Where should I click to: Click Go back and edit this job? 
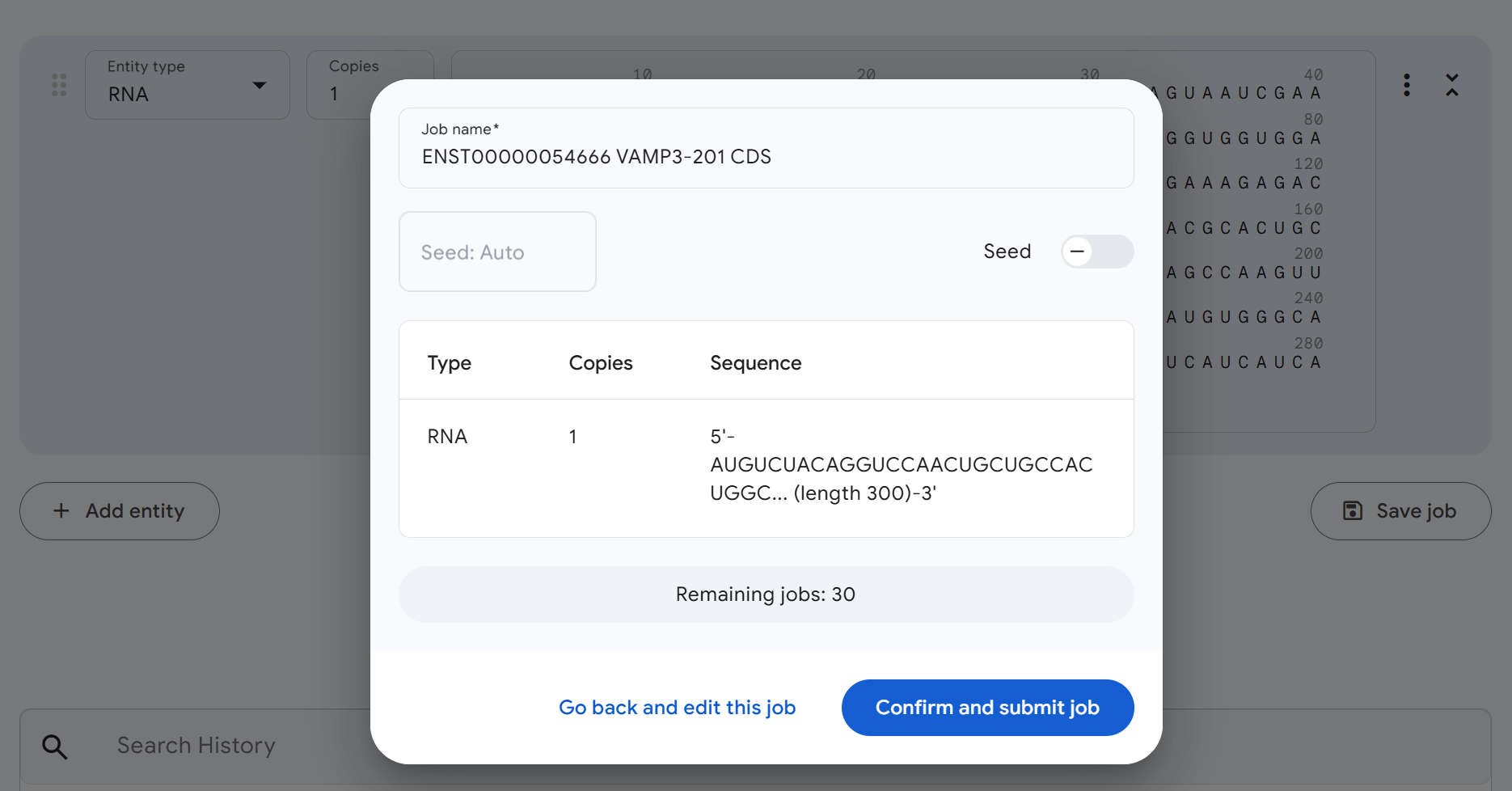point(677,708)
